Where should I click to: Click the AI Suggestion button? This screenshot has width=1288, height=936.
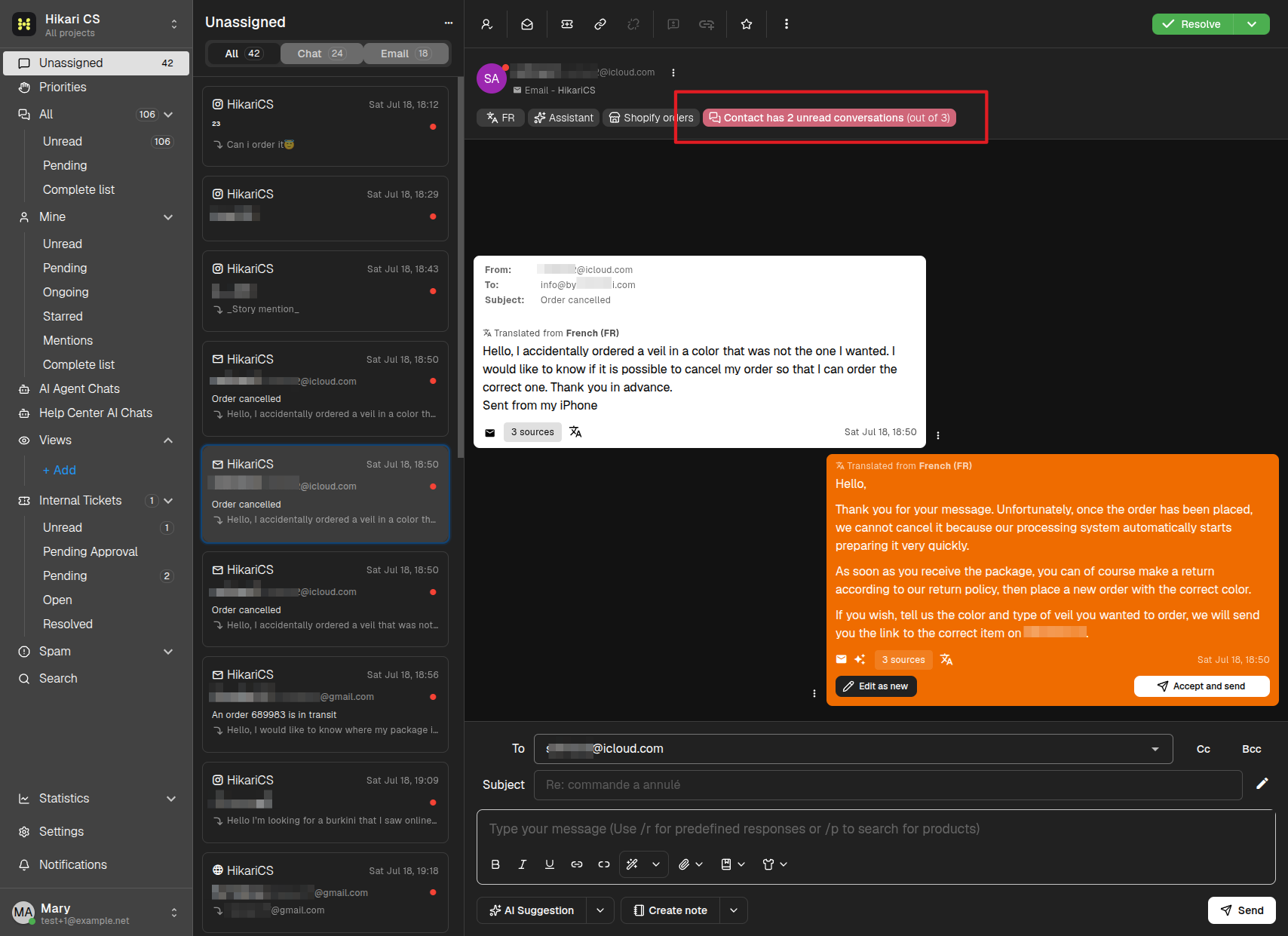point(532,910)
